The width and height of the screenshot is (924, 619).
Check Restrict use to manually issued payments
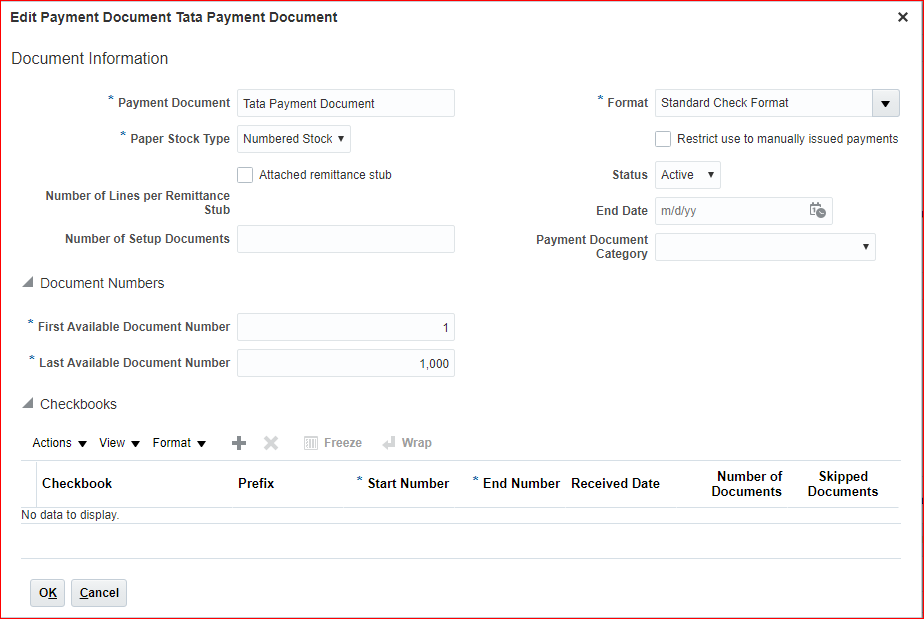663,139
